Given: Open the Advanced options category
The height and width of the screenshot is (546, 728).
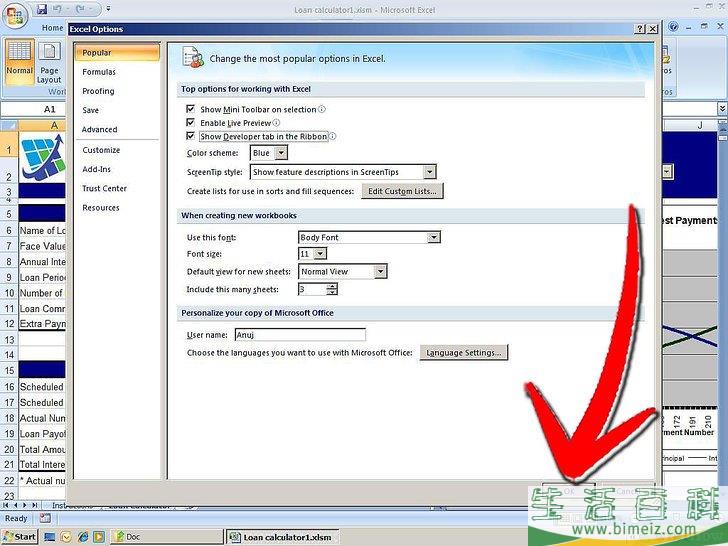Looking at the screenshot, I should pyautogui.click(x=117, y=130).
